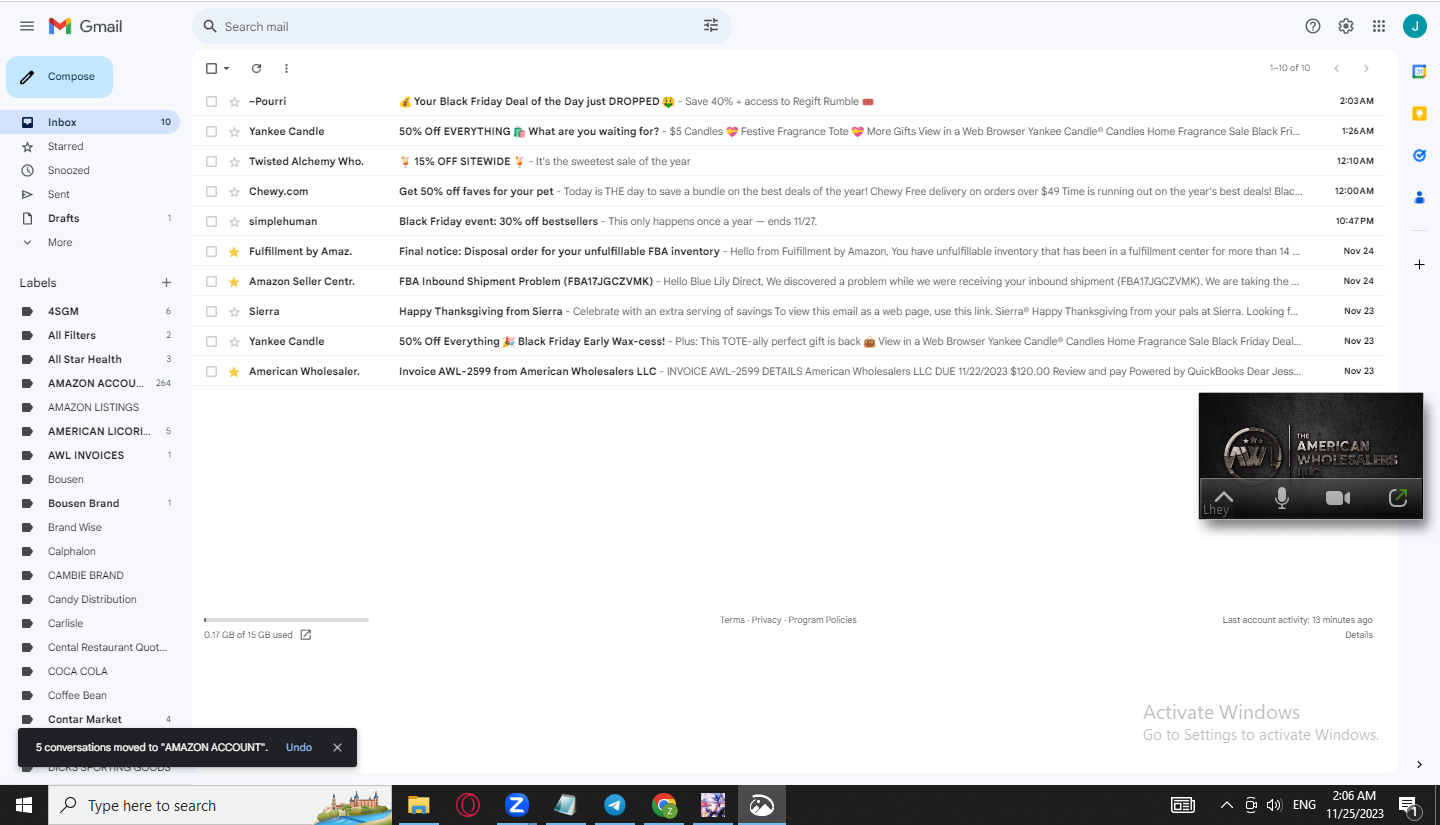The width and height of the screenshot is (1440, 825).
Task: Open the storage management link icon
Action: pyautogui.click(x=306, y=635)
